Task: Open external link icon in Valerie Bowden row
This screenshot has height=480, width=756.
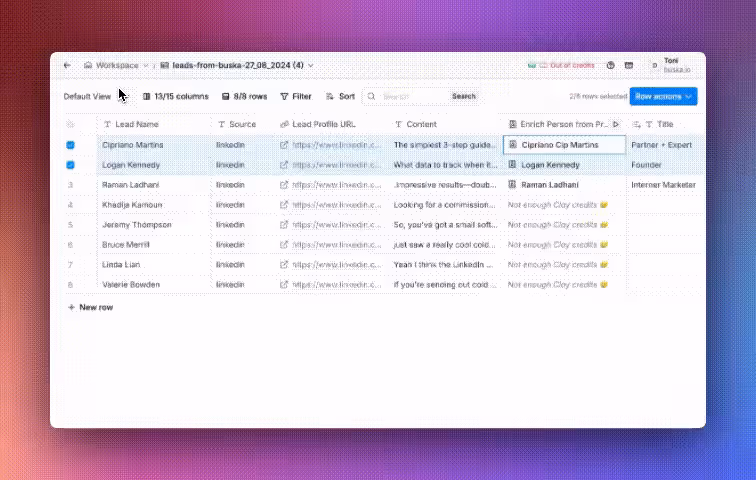Action: click(x=284, y=285)
